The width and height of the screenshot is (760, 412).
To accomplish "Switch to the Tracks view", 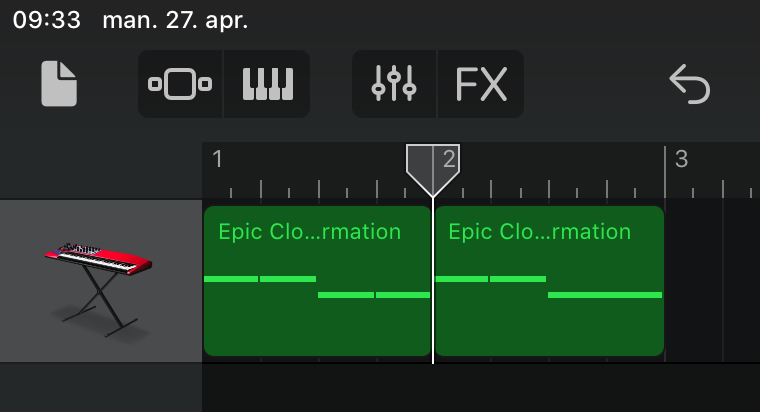I will (x=180, y=85).
